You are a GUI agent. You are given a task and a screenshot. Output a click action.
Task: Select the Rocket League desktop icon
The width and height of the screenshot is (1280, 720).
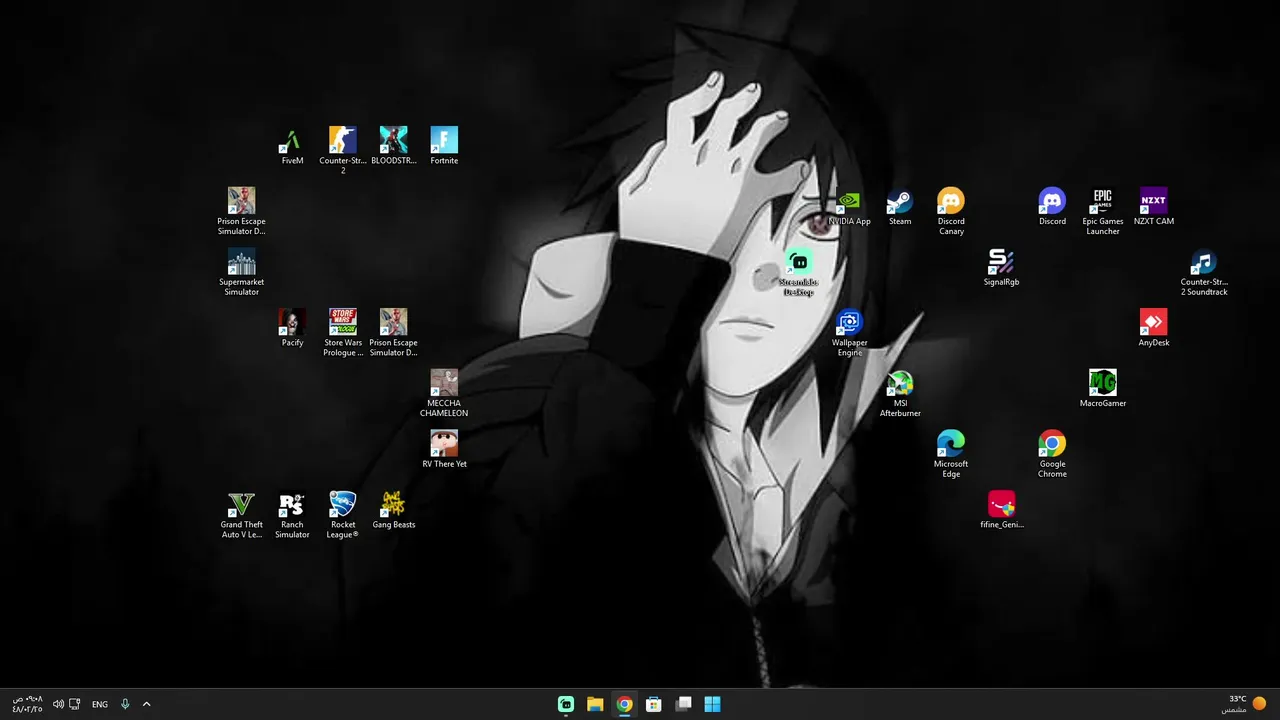(x=343, y=515)
